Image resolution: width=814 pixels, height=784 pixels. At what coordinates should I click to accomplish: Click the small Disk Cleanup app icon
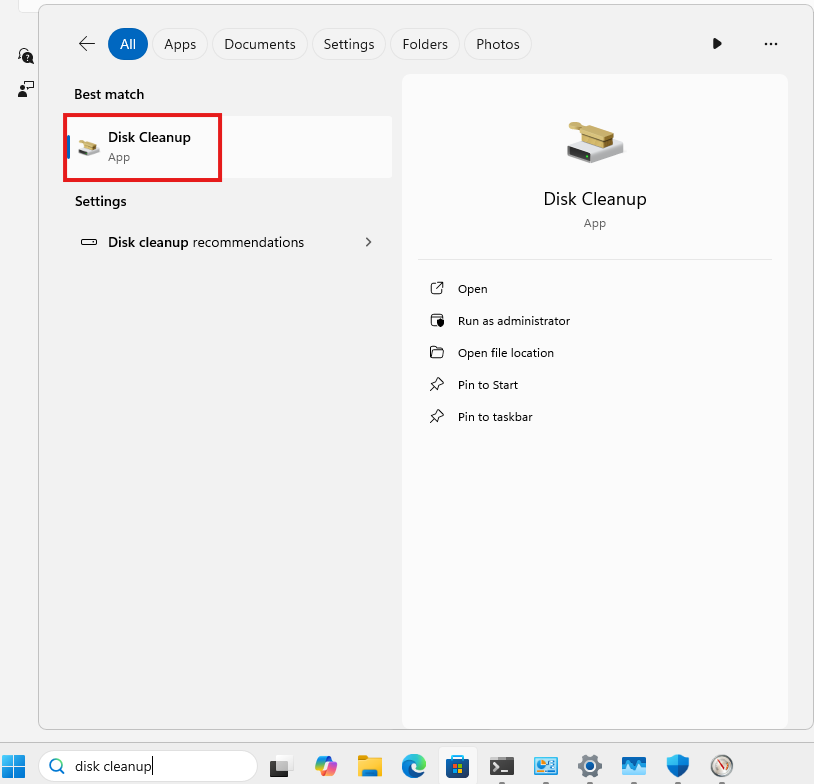coord(89,147)
